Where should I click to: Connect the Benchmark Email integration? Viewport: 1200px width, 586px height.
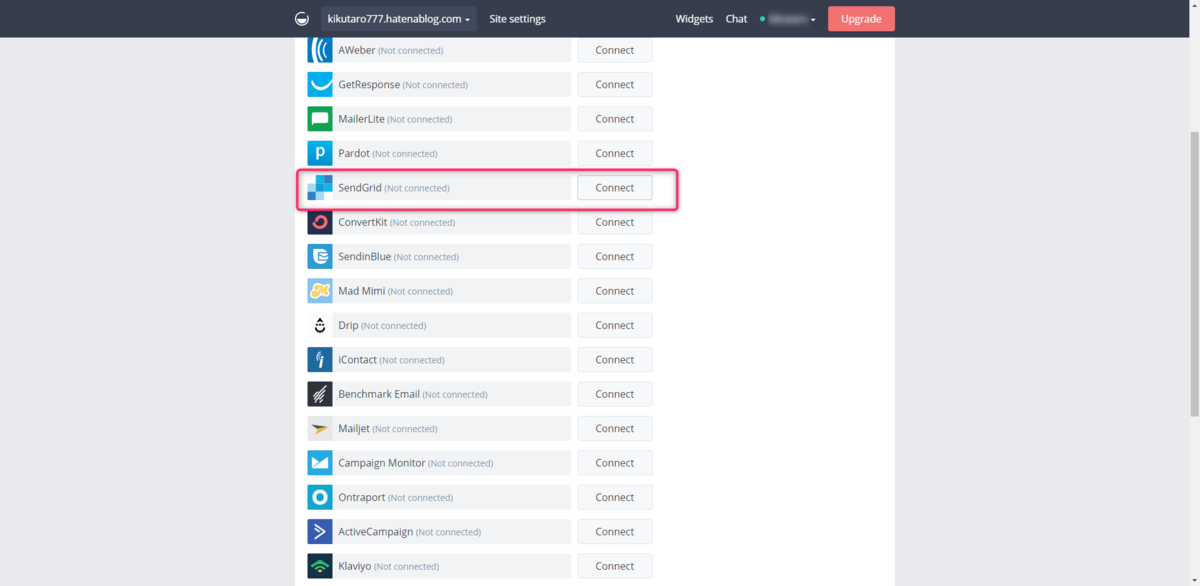615,394
